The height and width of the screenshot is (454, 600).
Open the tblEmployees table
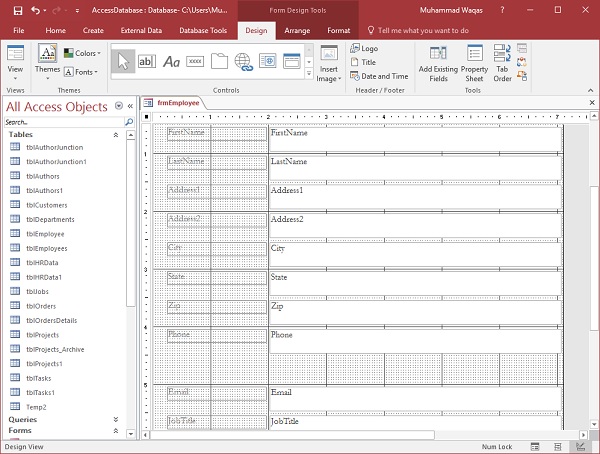pos(46,248)
